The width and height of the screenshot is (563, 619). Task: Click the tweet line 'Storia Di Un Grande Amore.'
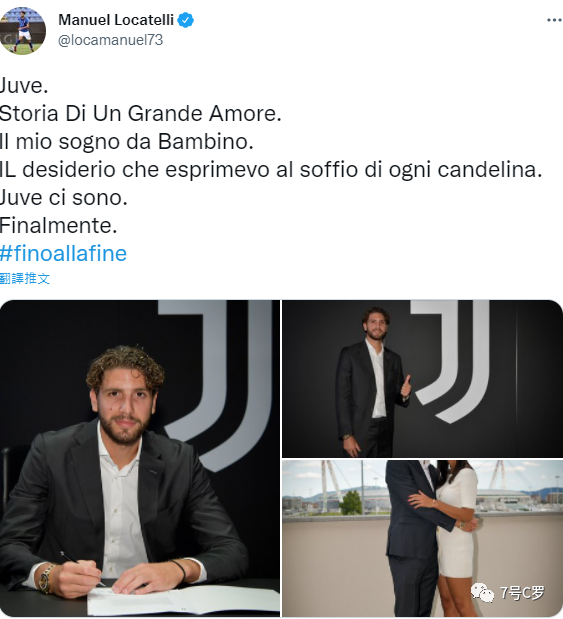click(141, 114)
